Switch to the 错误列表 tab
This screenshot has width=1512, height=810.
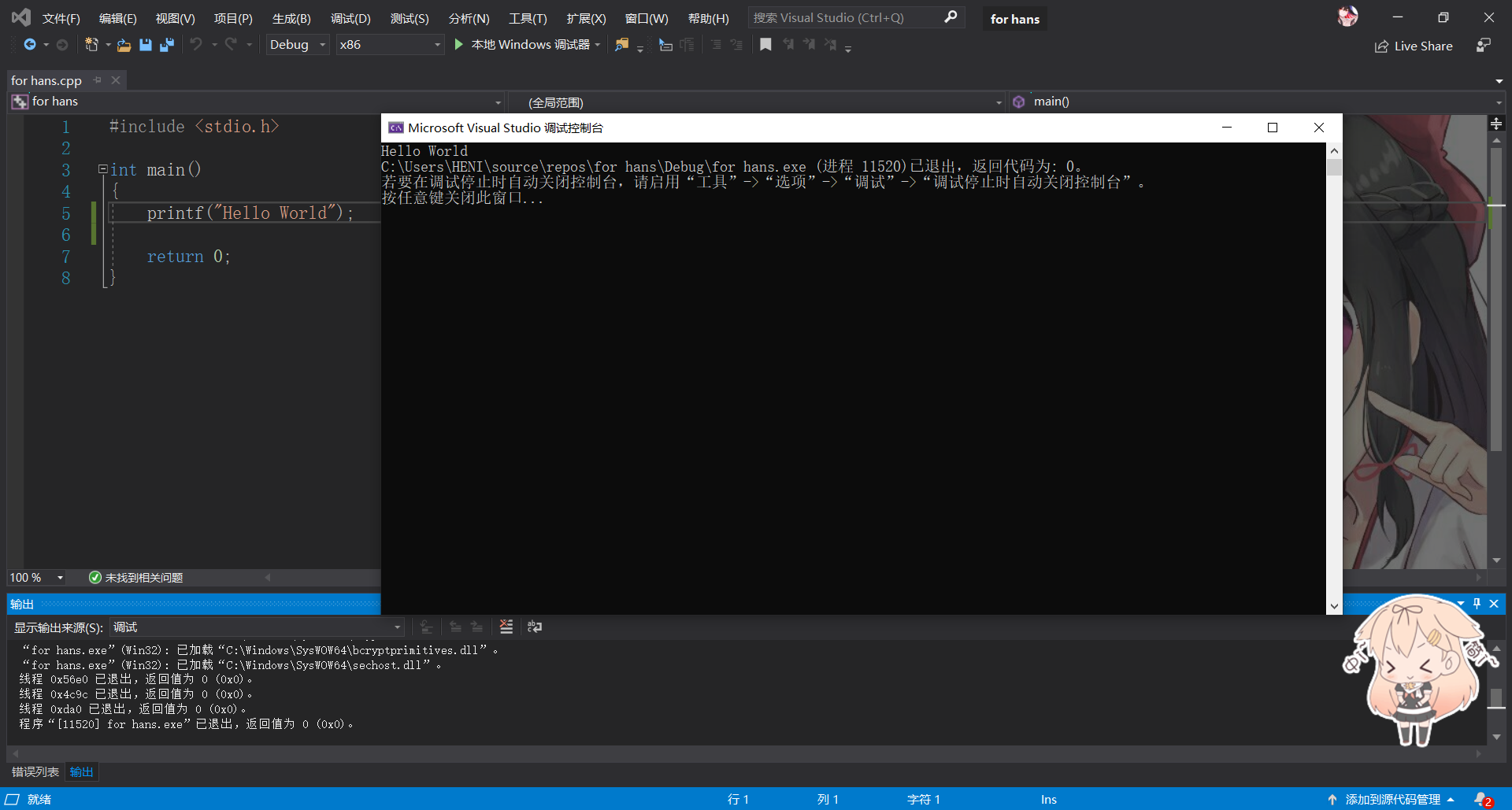coord(35,771)
